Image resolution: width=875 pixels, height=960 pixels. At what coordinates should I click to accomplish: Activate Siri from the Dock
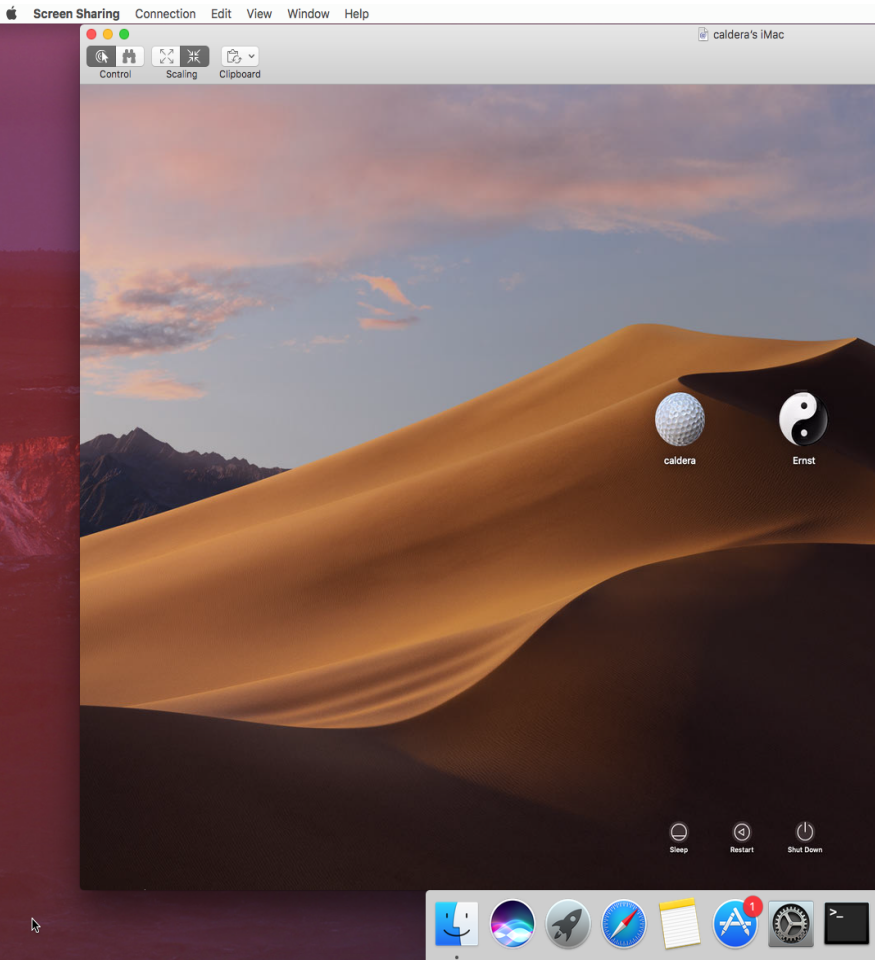511,922
